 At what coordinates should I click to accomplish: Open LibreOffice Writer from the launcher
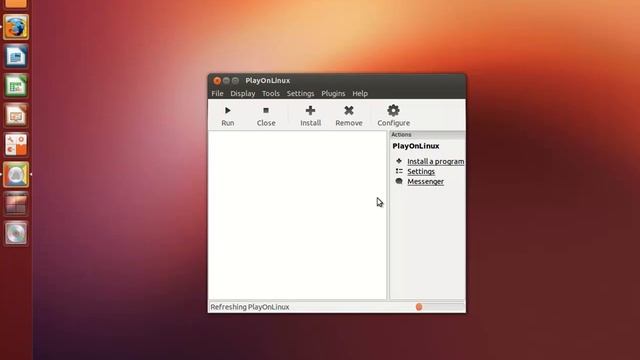(16, 56)
